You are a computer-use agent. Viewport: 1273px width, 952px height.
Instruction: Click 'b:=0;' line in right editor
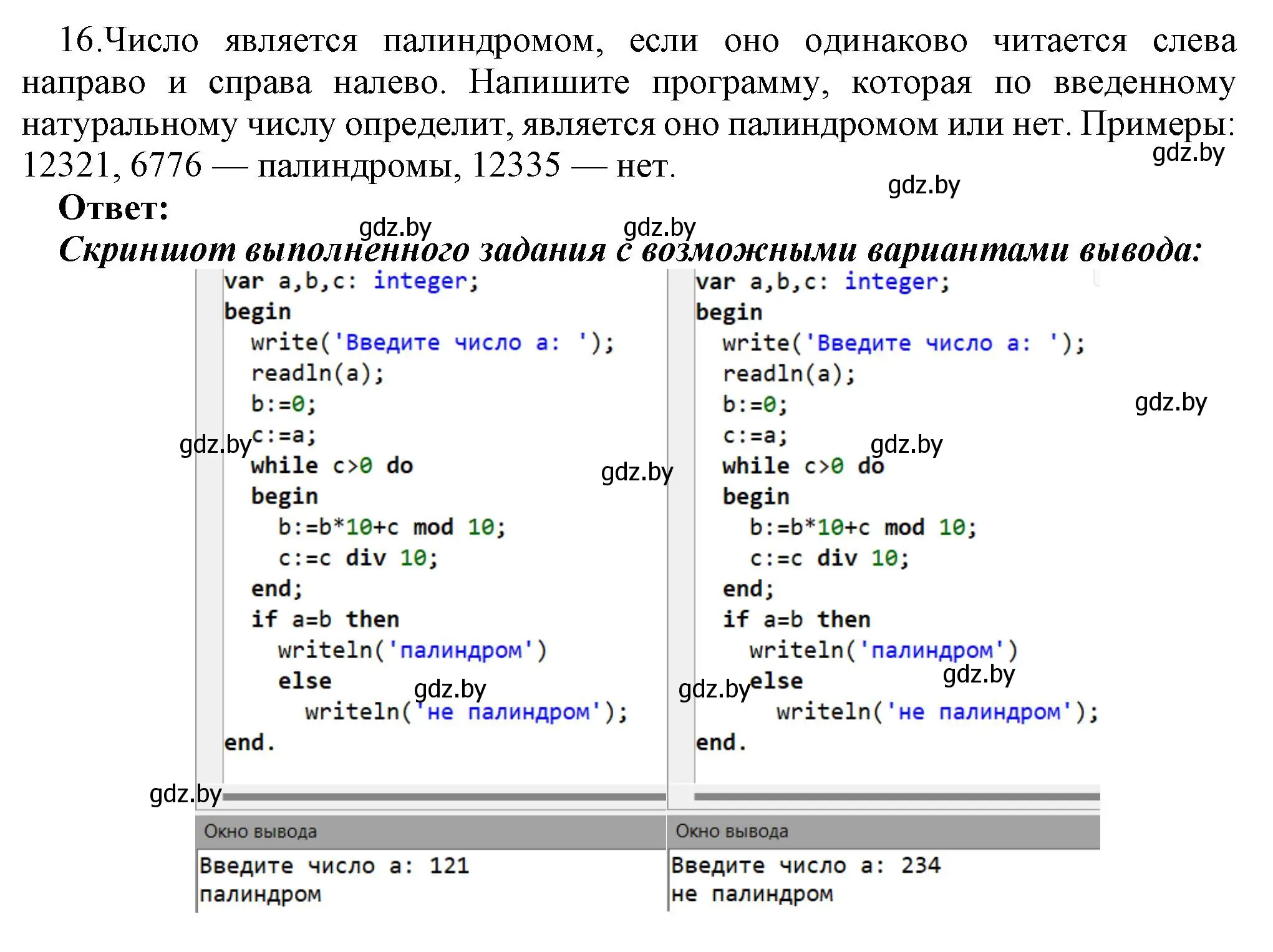point(755,405)
